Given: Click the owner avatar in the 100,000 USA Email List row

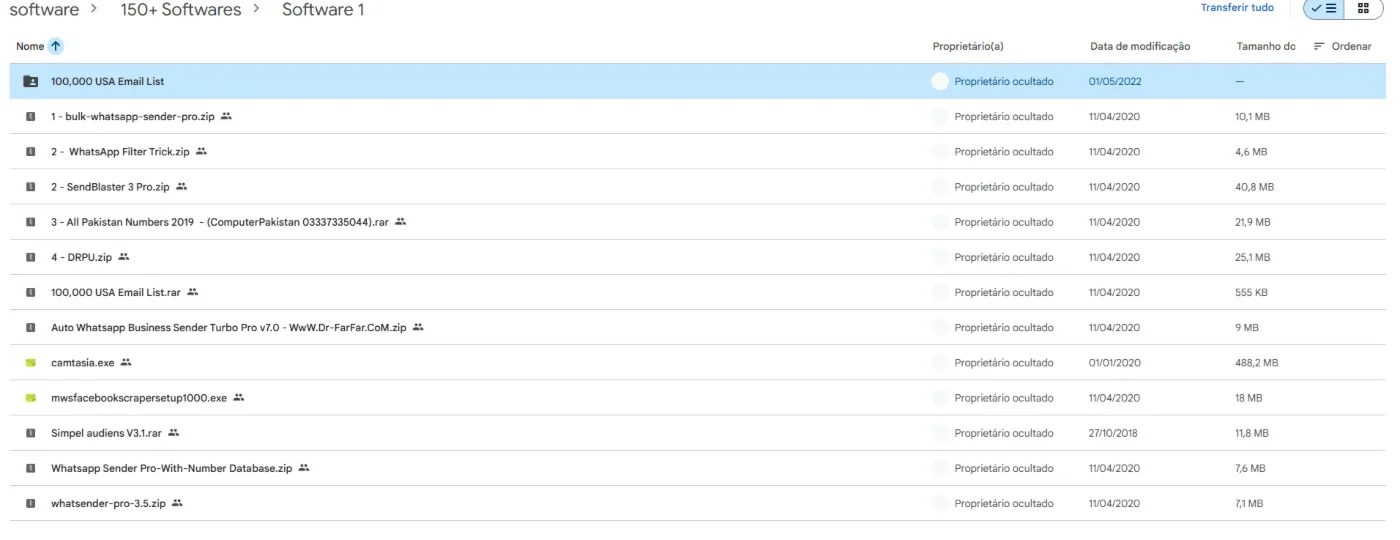Looking at the screenshot, I should pyautogui.click(x=939, y=82).
